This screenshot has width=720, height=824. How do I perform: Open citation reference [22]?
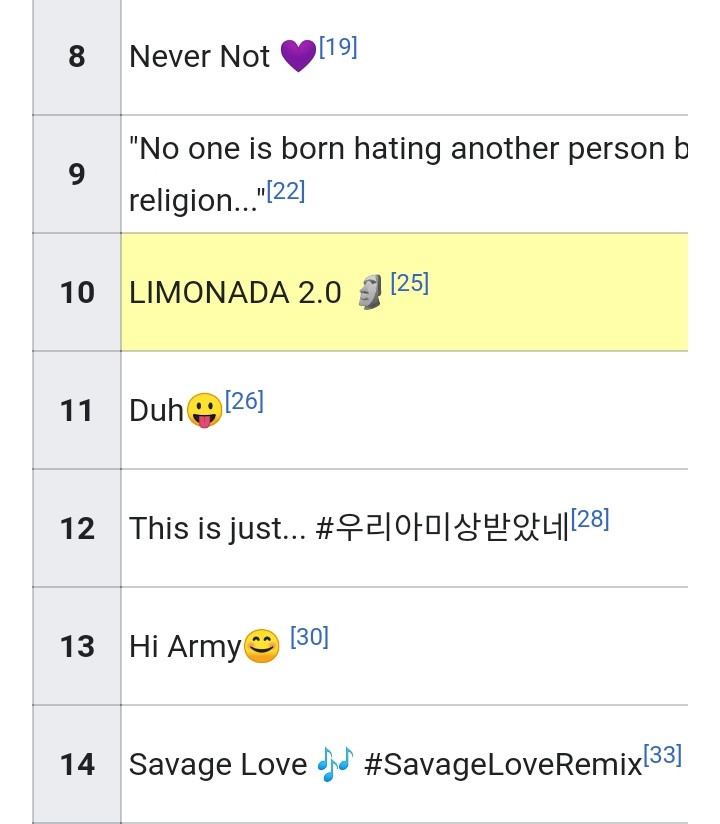click(286, 191)
